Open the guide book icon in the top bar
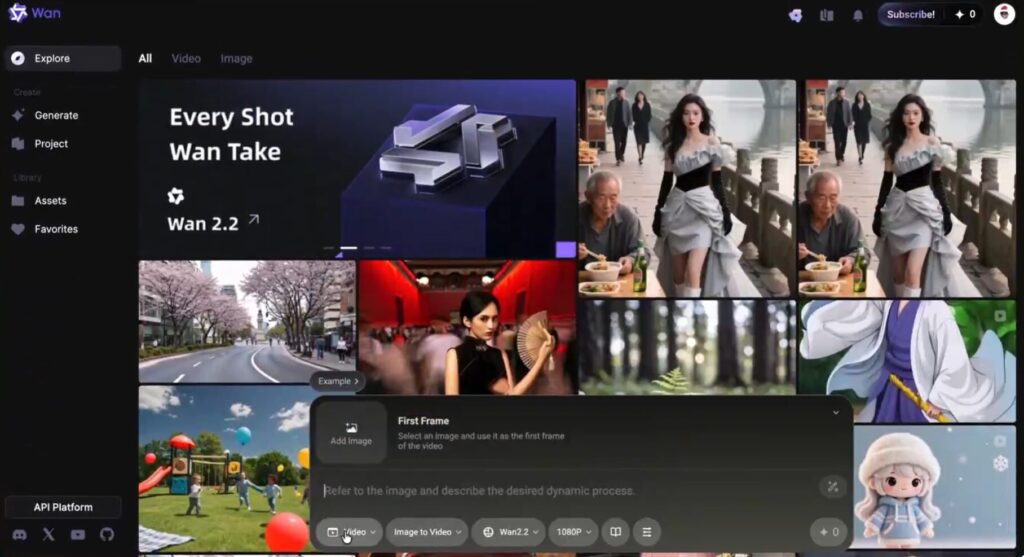This screenshot has height=557, width=1024. tap(827, 15)
